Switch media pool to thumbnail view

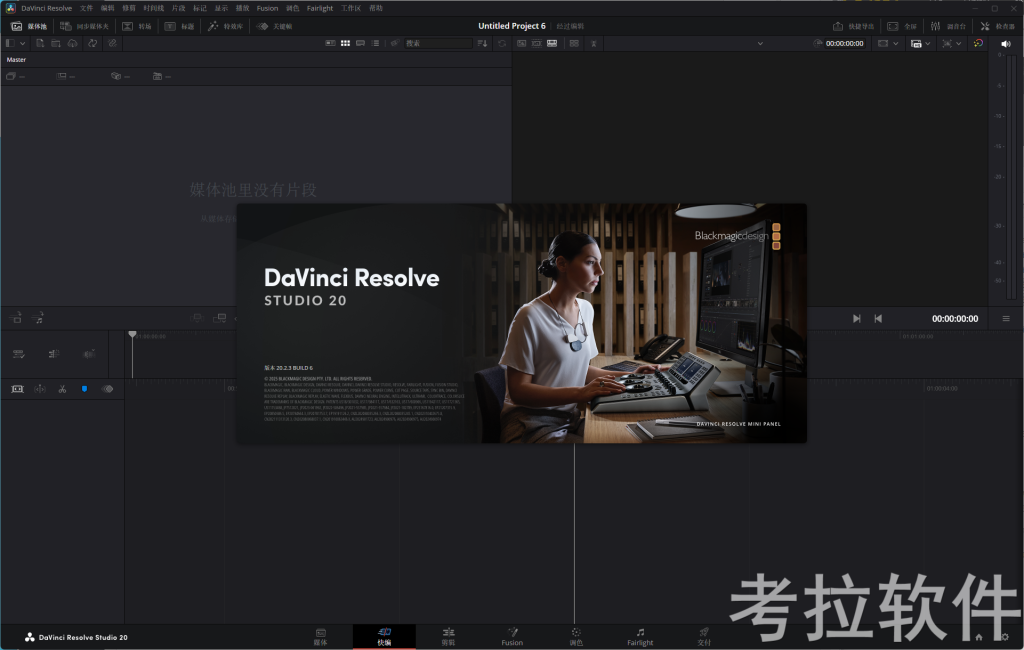(344, 43)
